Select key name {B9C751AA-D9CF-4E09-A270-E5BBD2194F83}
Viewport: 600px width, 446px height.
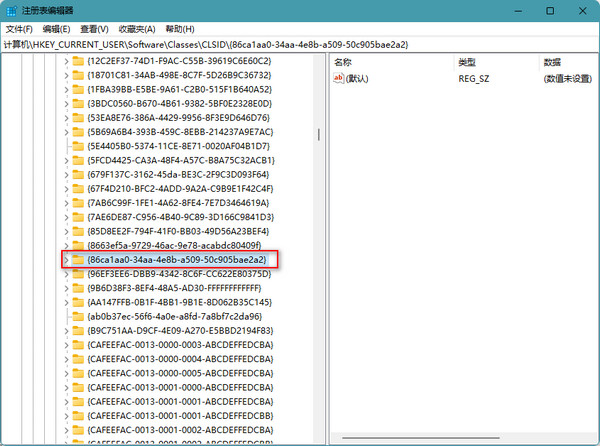(x=180, y=331)
